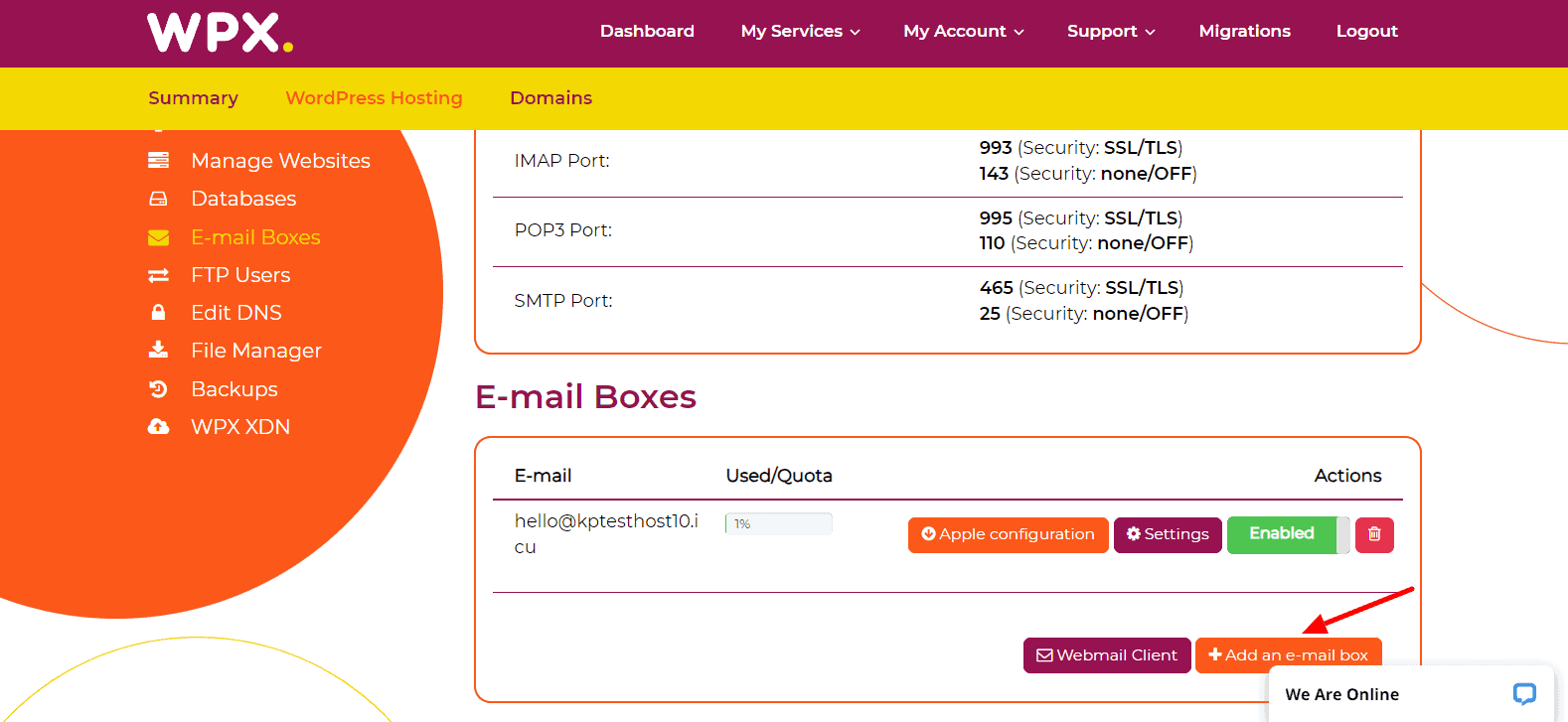
Task: Click the WPX logo
Action: coord(220,32)
